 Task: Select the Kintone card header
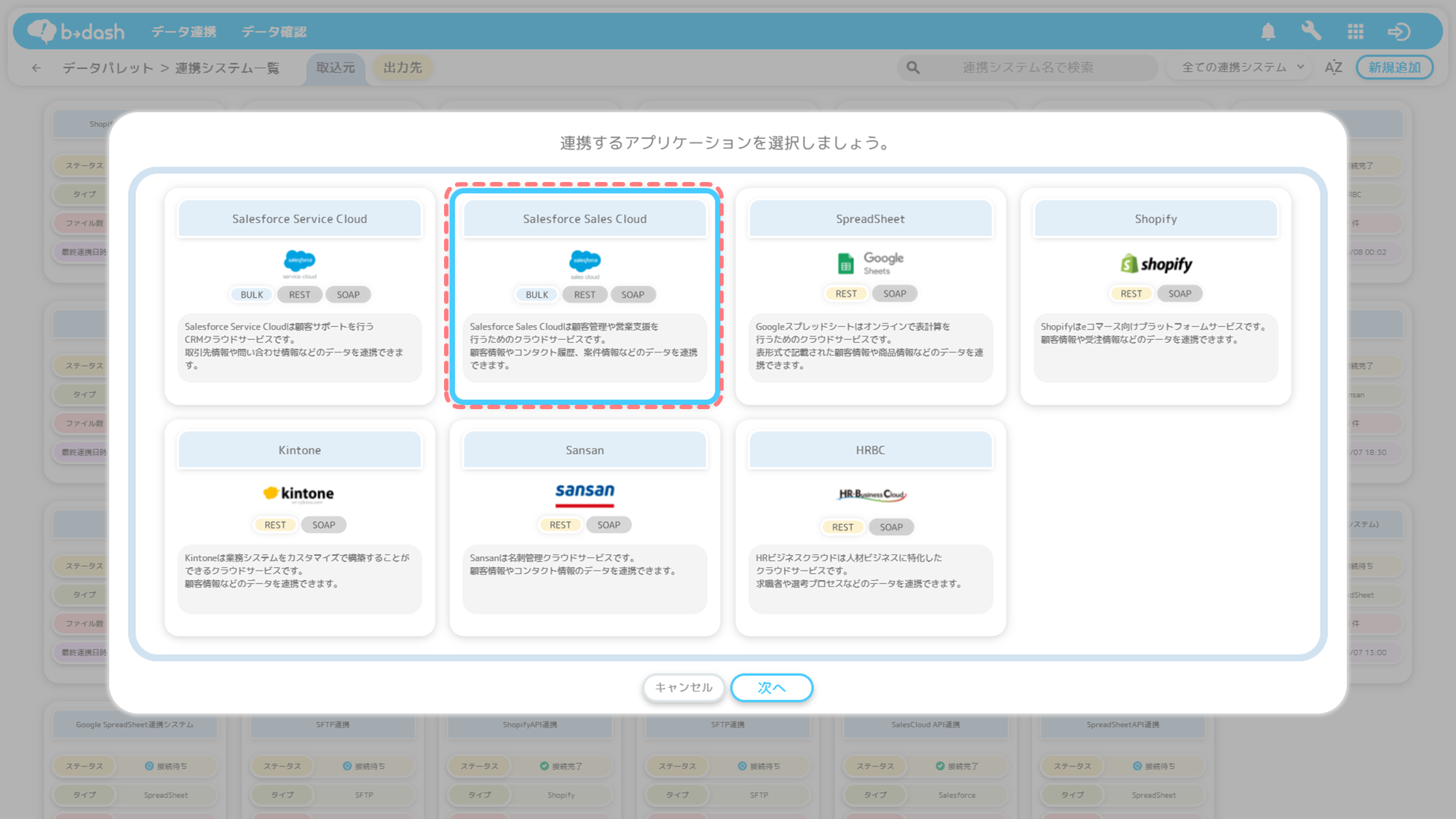click(x=299, y=451)
